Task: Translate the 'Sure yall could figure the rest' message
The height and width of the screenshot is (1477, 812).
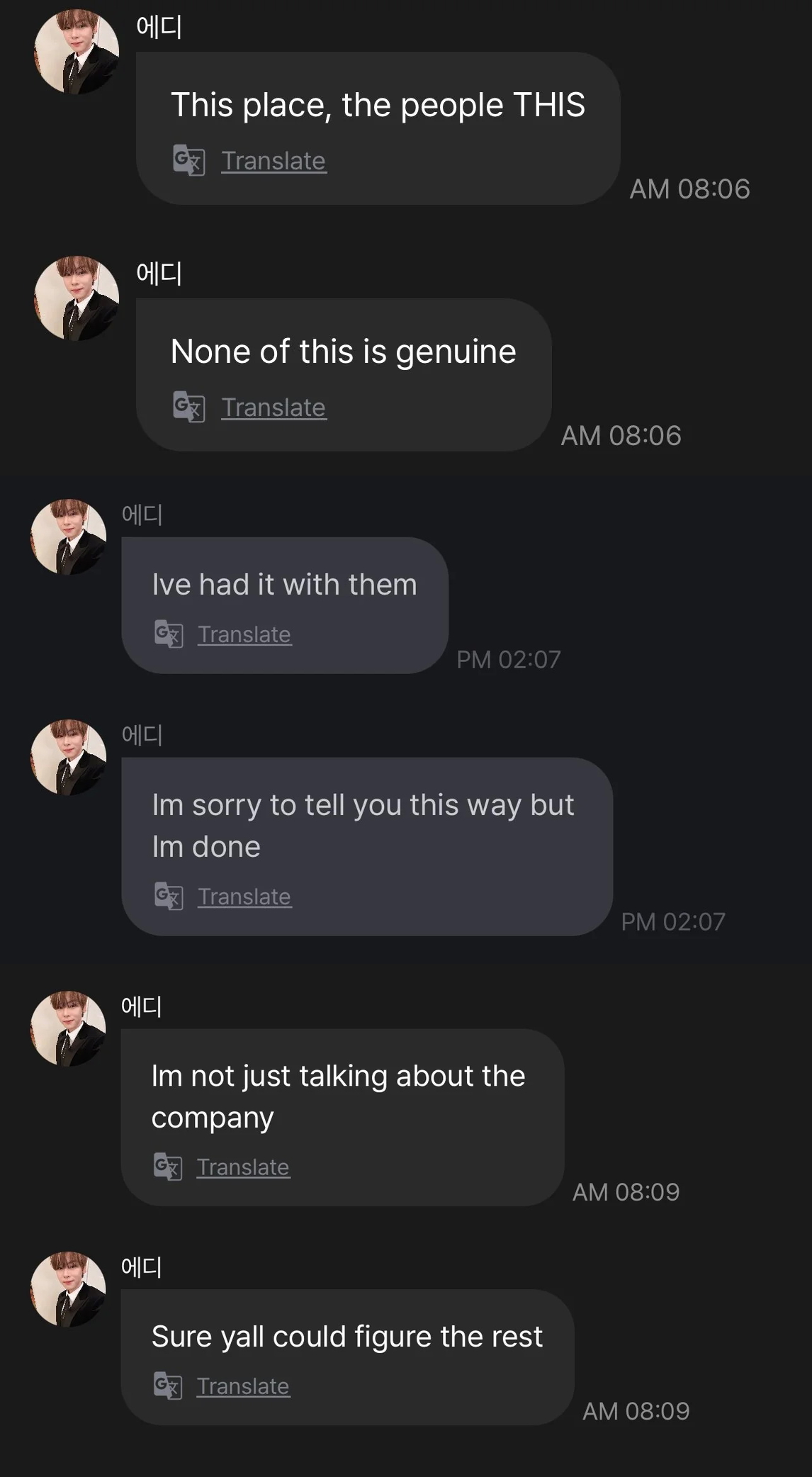Action: (x=243, y=1386)
